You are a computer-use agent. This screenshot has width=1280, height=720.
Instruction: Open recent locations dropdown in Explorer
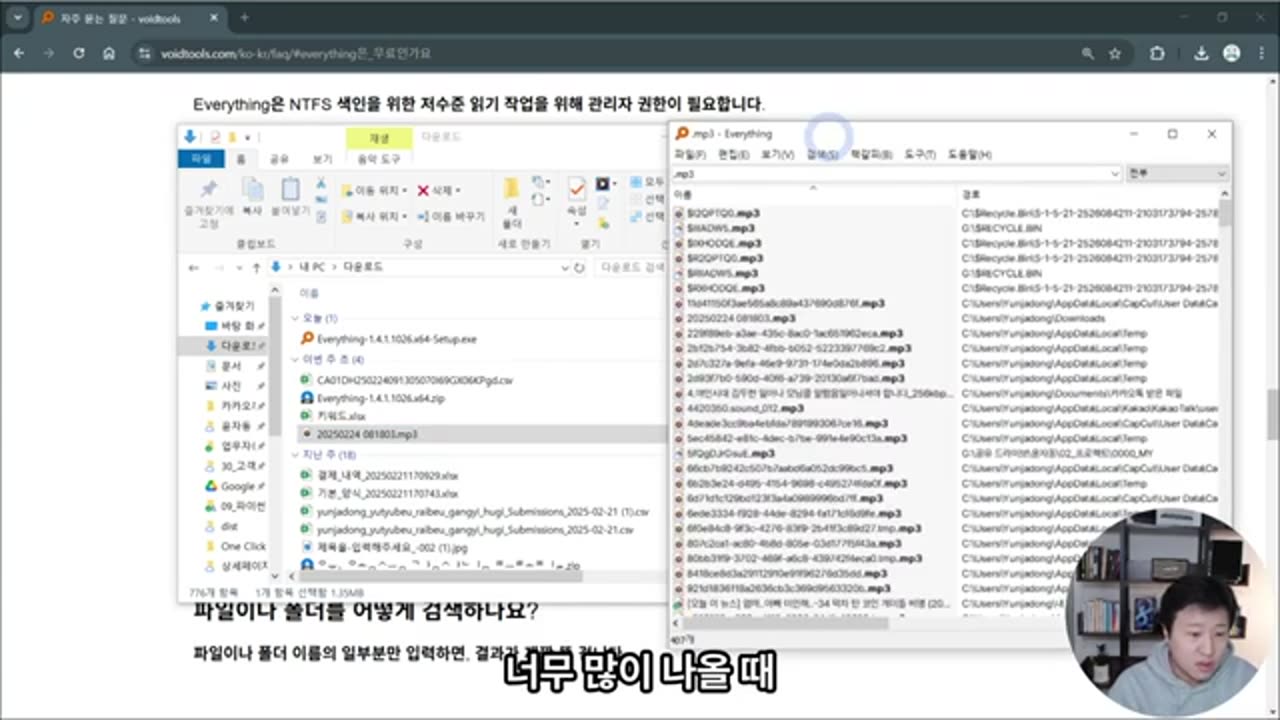[238, 267]
